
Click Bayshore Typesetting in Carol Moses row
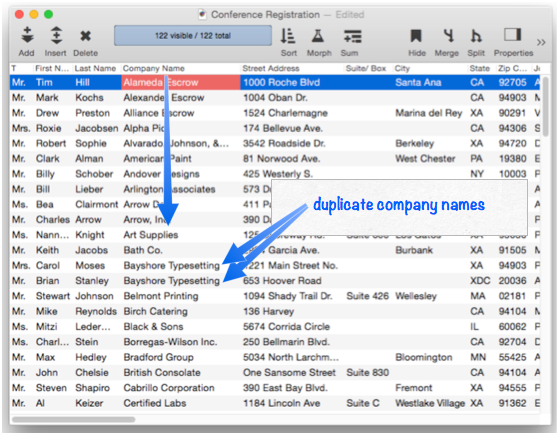(x=171, y=266)
